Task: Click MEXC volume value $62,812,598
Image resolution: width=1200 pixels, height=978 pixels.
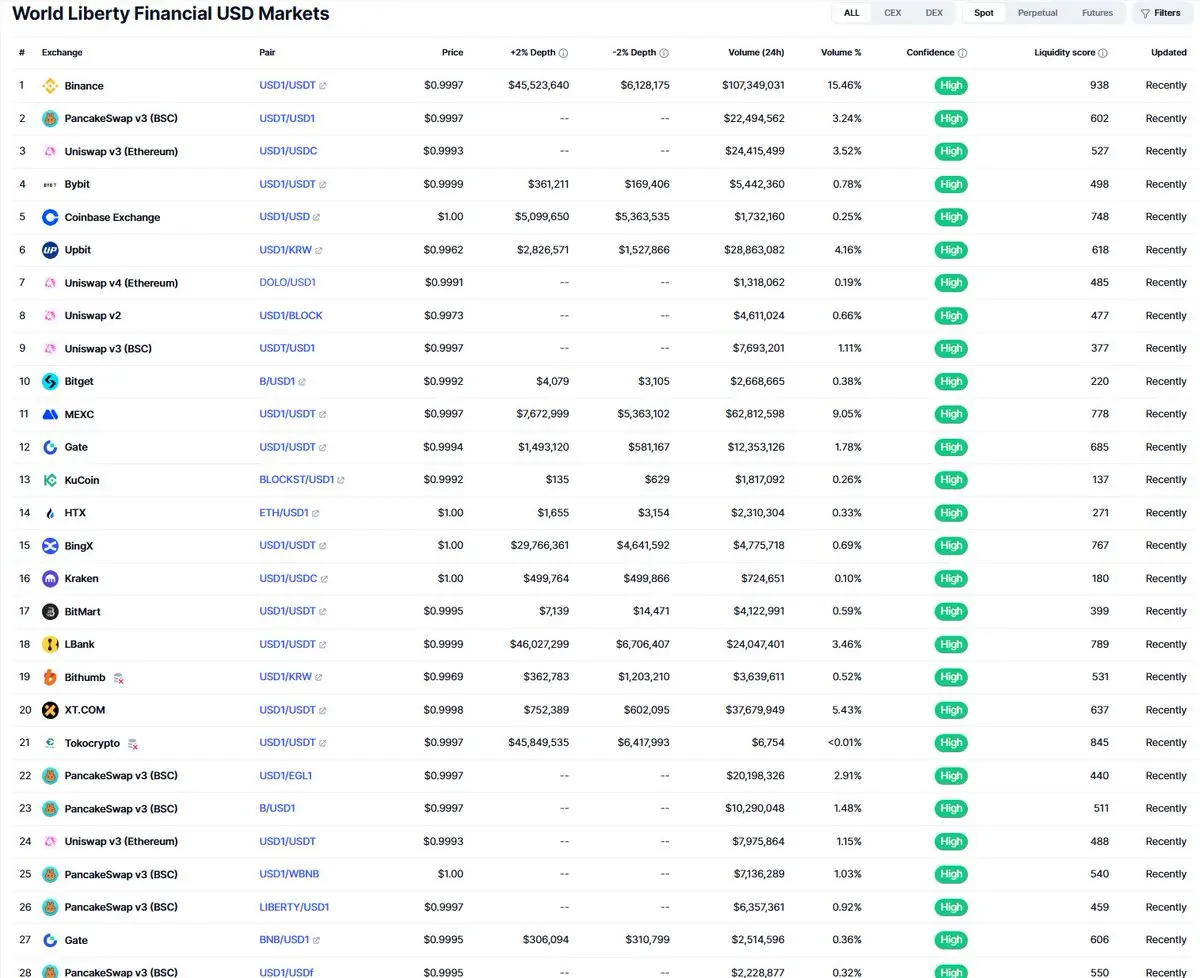Action: click(x=755, y=414)
